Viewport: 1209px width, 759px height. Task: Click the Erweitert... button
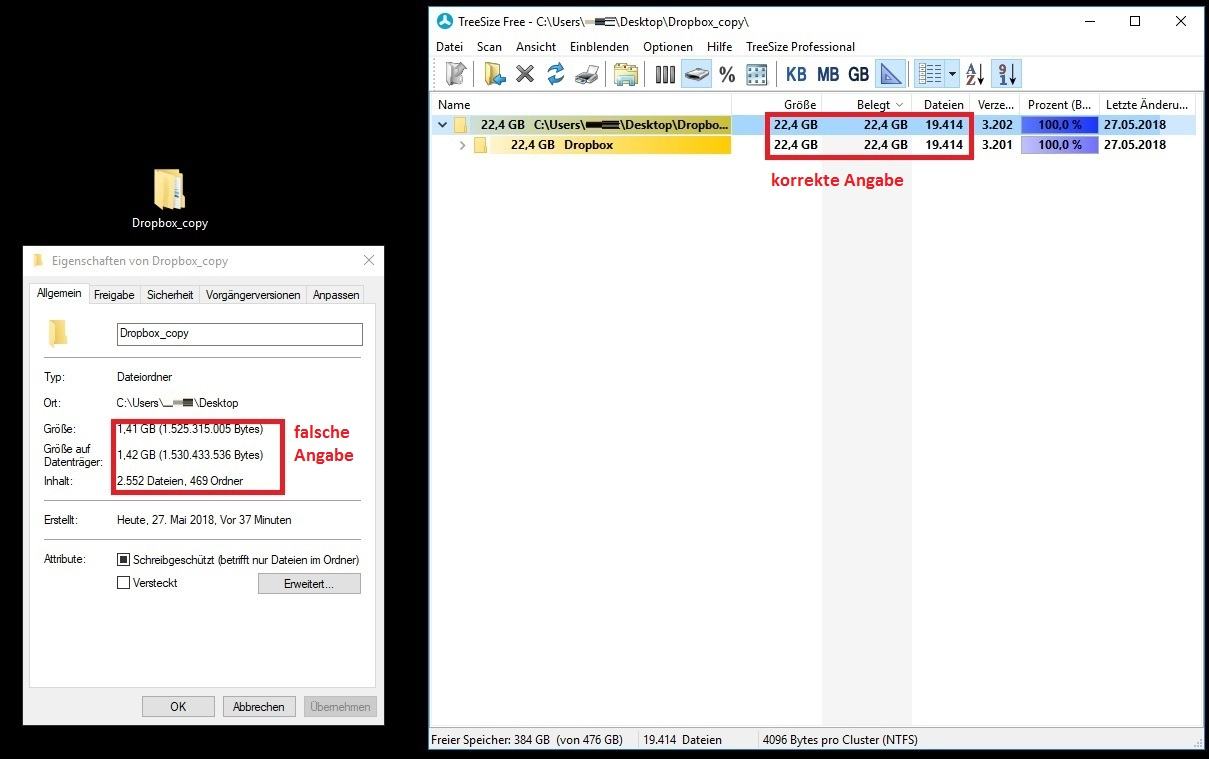tap(309, 584)
